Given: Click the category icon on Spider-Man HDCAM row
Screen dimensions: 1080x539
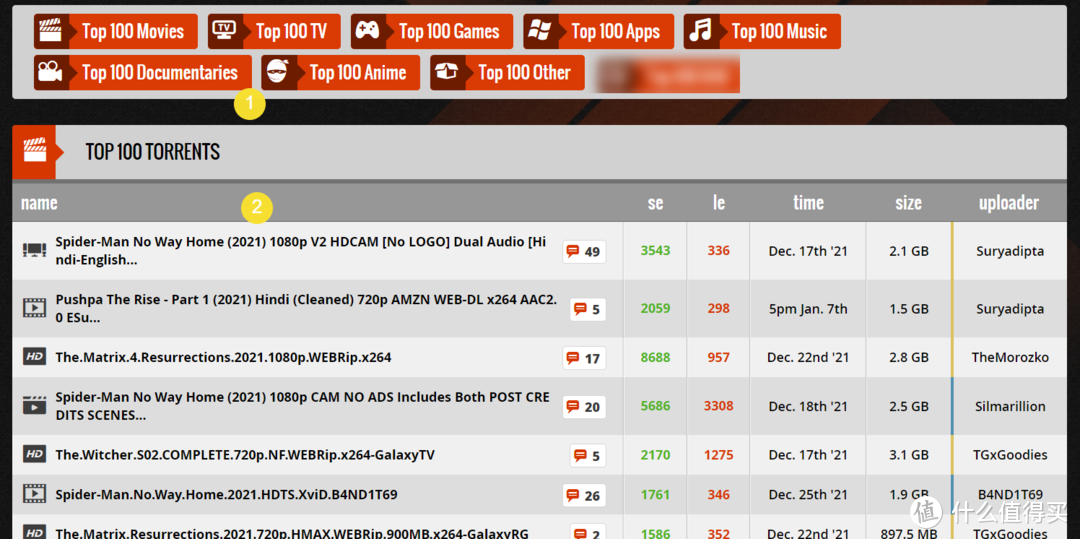Looking at the screenshot, I should (x=34, y=250).
